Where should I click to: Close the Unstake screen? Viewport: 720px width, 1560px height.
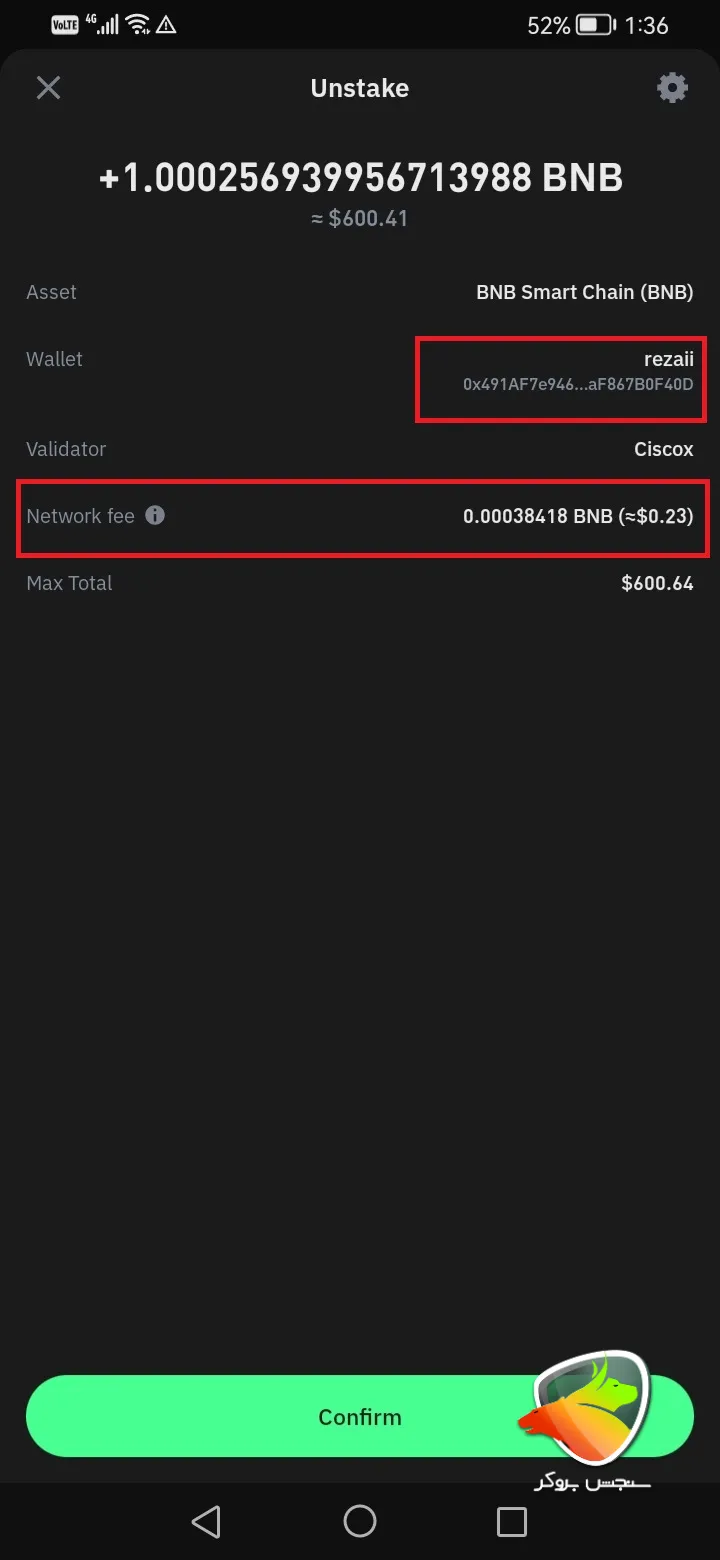point(48,88)
